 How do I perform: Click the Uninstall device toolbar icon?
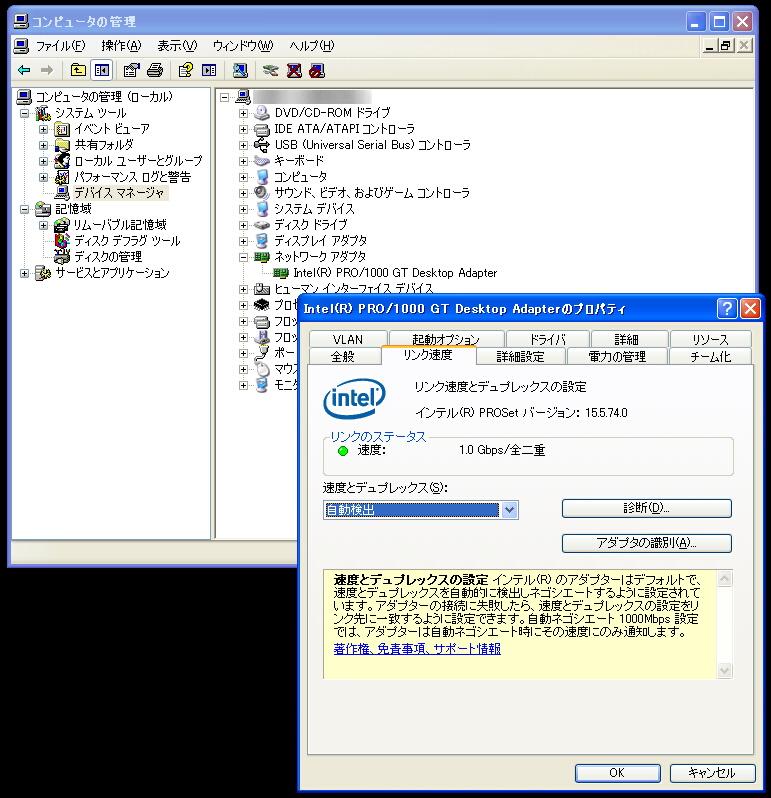pyautogui.click(x=294, y=70)
